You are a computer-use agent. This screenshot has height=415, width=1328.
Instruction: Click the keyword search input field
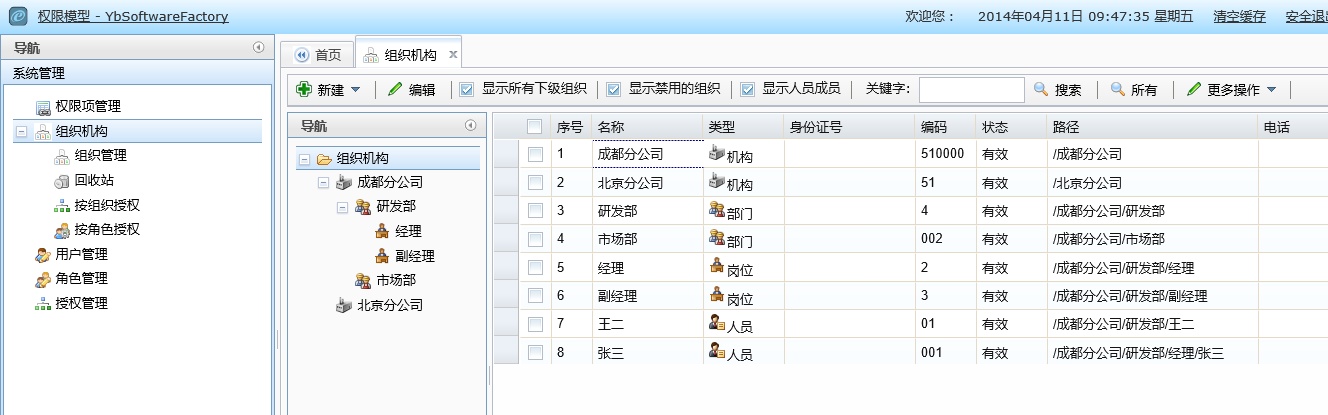[971, 90]
